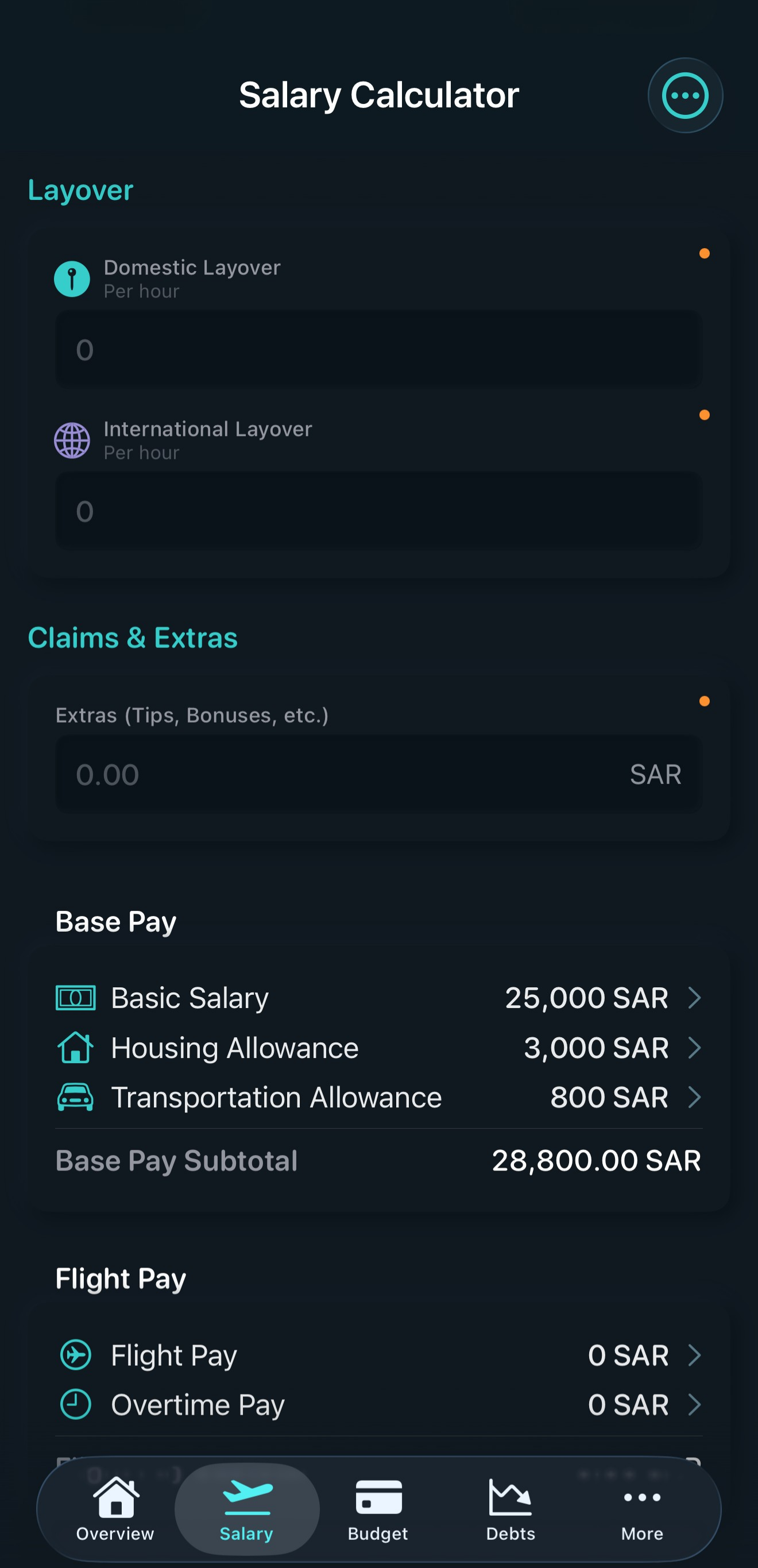The width and height of the screenshot is (758, 1568).
Task: Tap the Basic Salary banknote icon
Action: click(x=75, y=998)
